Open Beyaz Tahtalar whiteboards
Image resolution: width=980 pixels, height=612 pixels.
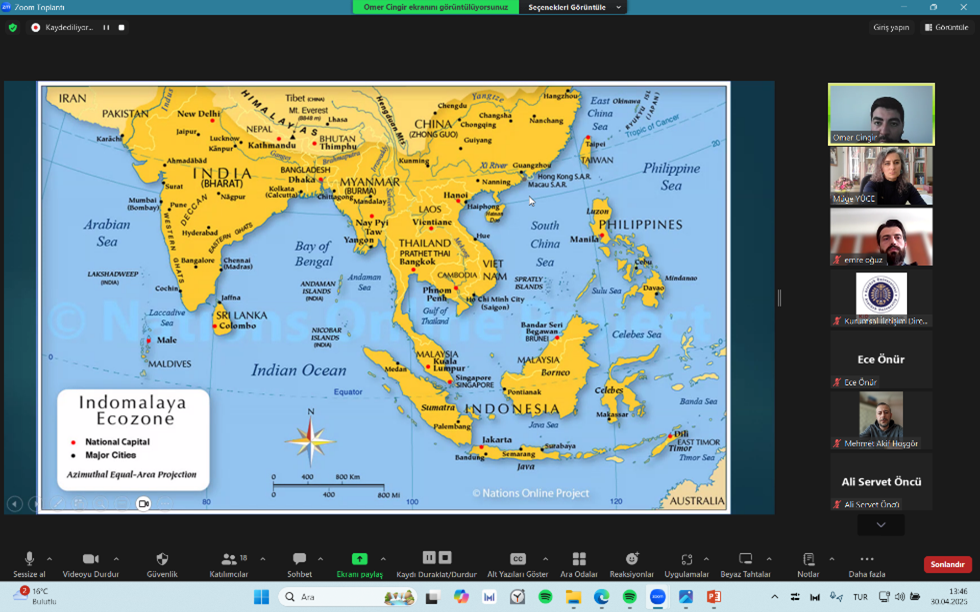click(745, 564)
